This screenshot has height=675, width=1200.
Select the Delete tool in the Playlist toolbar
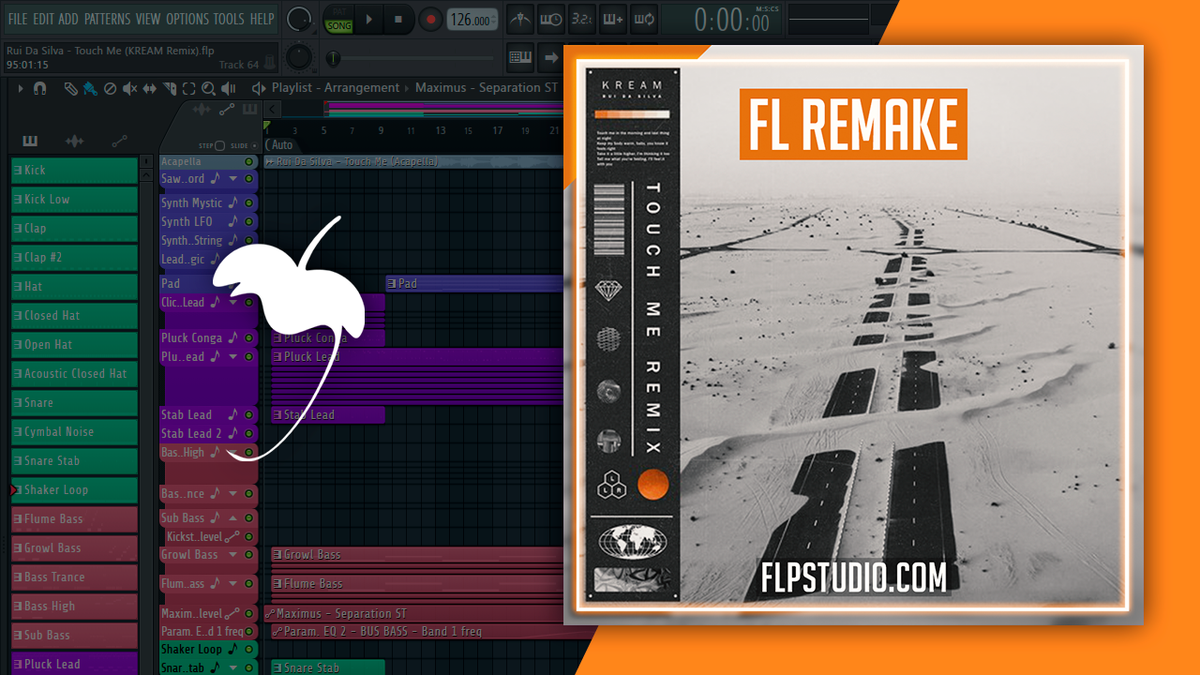[110, 89]
